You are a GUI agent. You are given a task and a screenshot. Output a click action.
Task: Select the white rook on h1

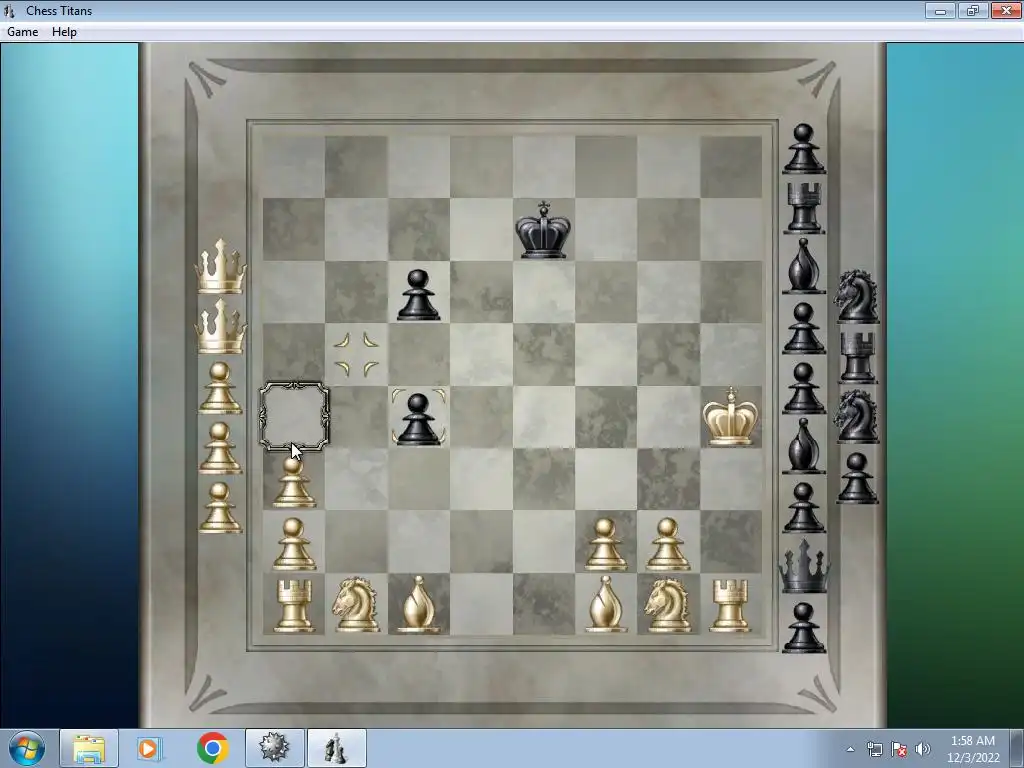coord(730,605)
